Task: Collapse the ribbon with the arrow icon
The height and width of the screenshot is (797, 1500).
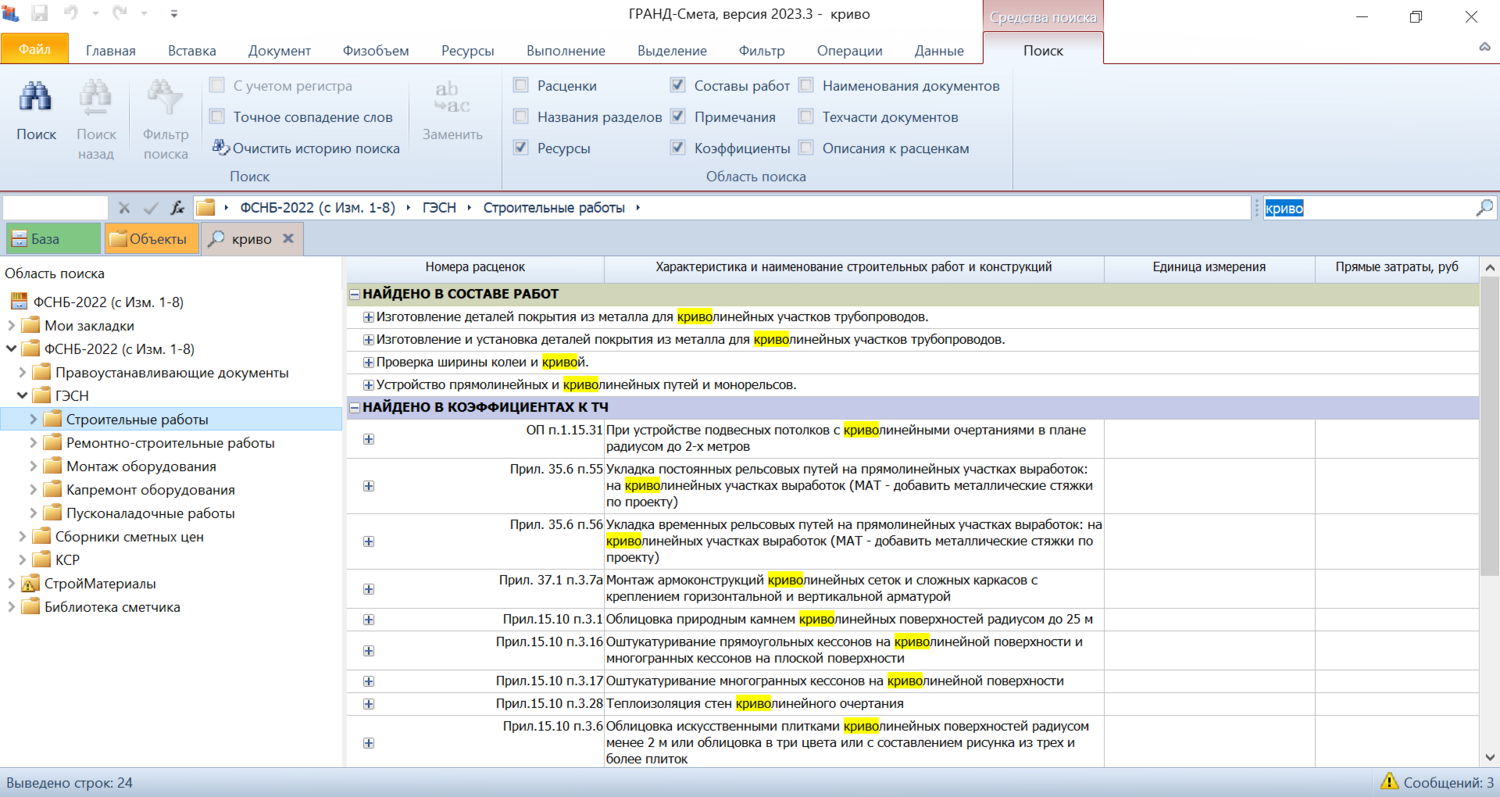Action: pos(1485,48)
